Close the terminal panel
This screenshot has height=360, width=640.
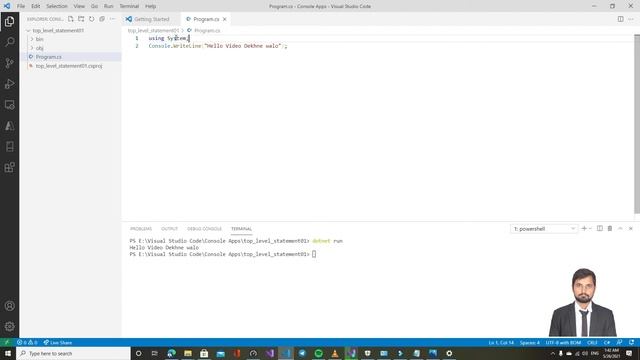631,229
